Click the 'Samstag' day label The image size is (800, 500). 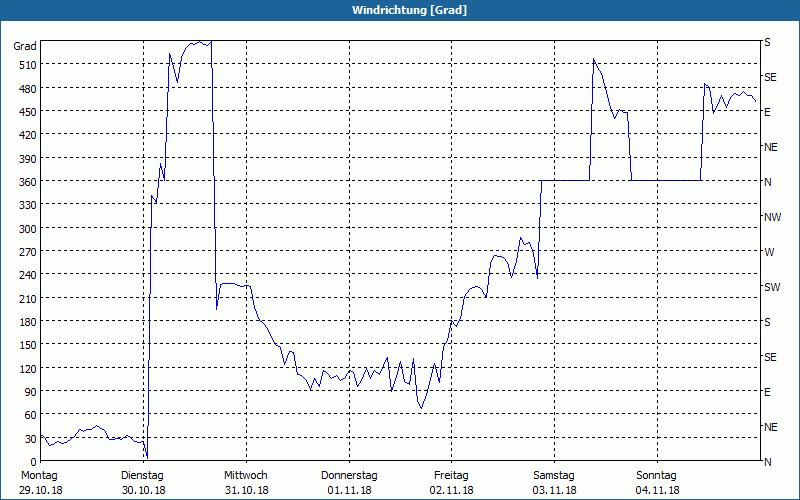(x=554, y=476)
